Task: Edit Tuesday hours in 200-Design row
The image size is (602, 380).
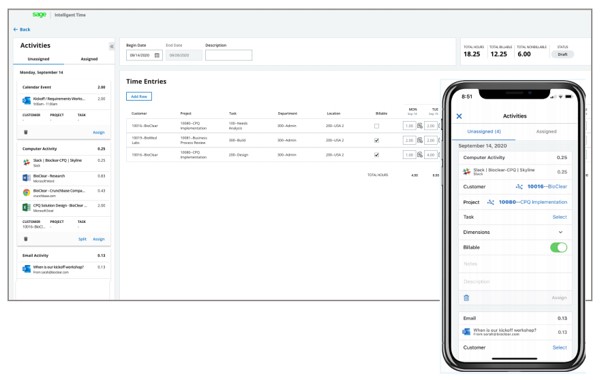Action: pos(431,155)
